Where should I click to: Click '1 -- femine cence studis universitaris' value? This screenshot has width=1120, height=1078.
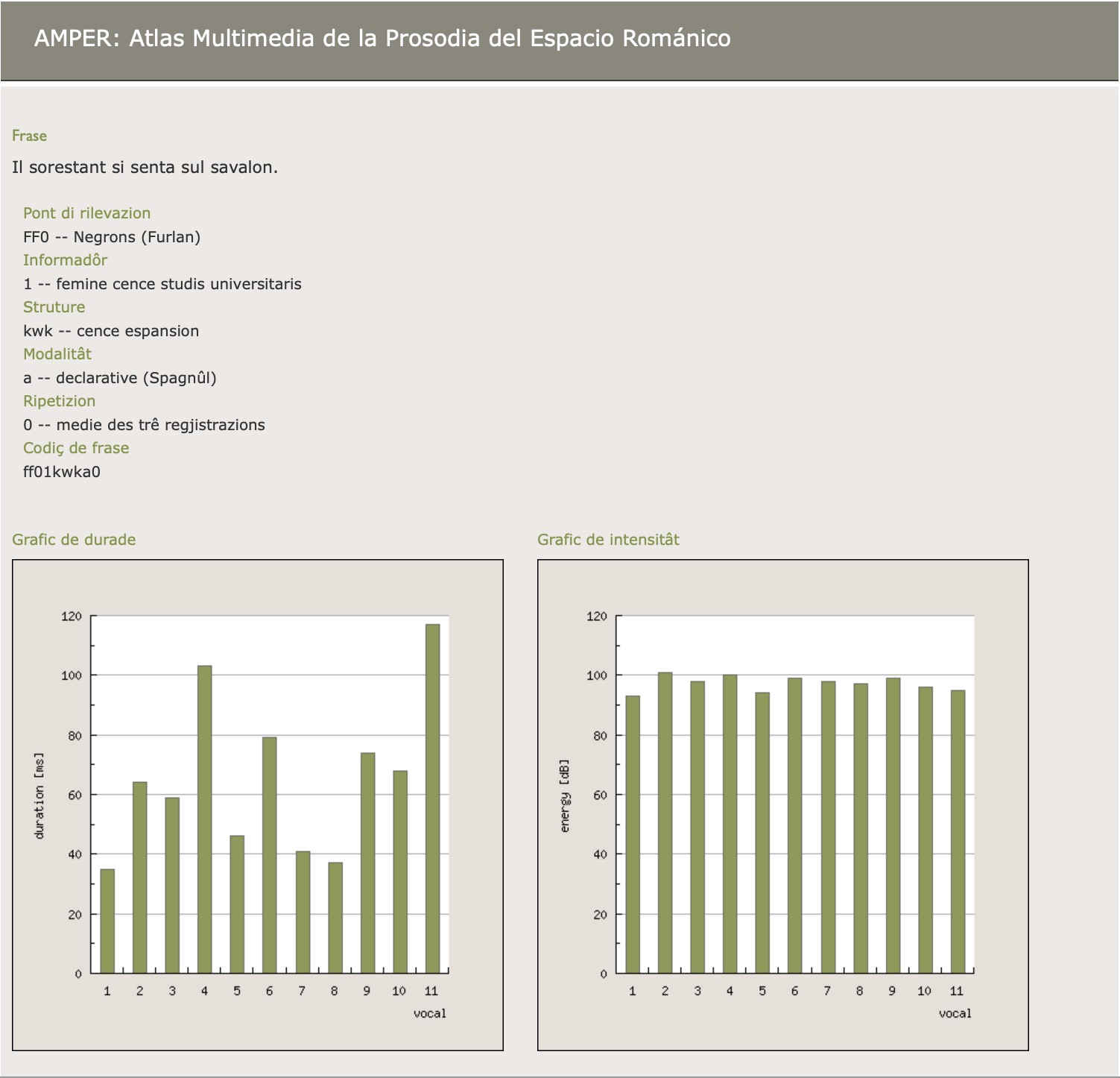click(x=162, y=284)
